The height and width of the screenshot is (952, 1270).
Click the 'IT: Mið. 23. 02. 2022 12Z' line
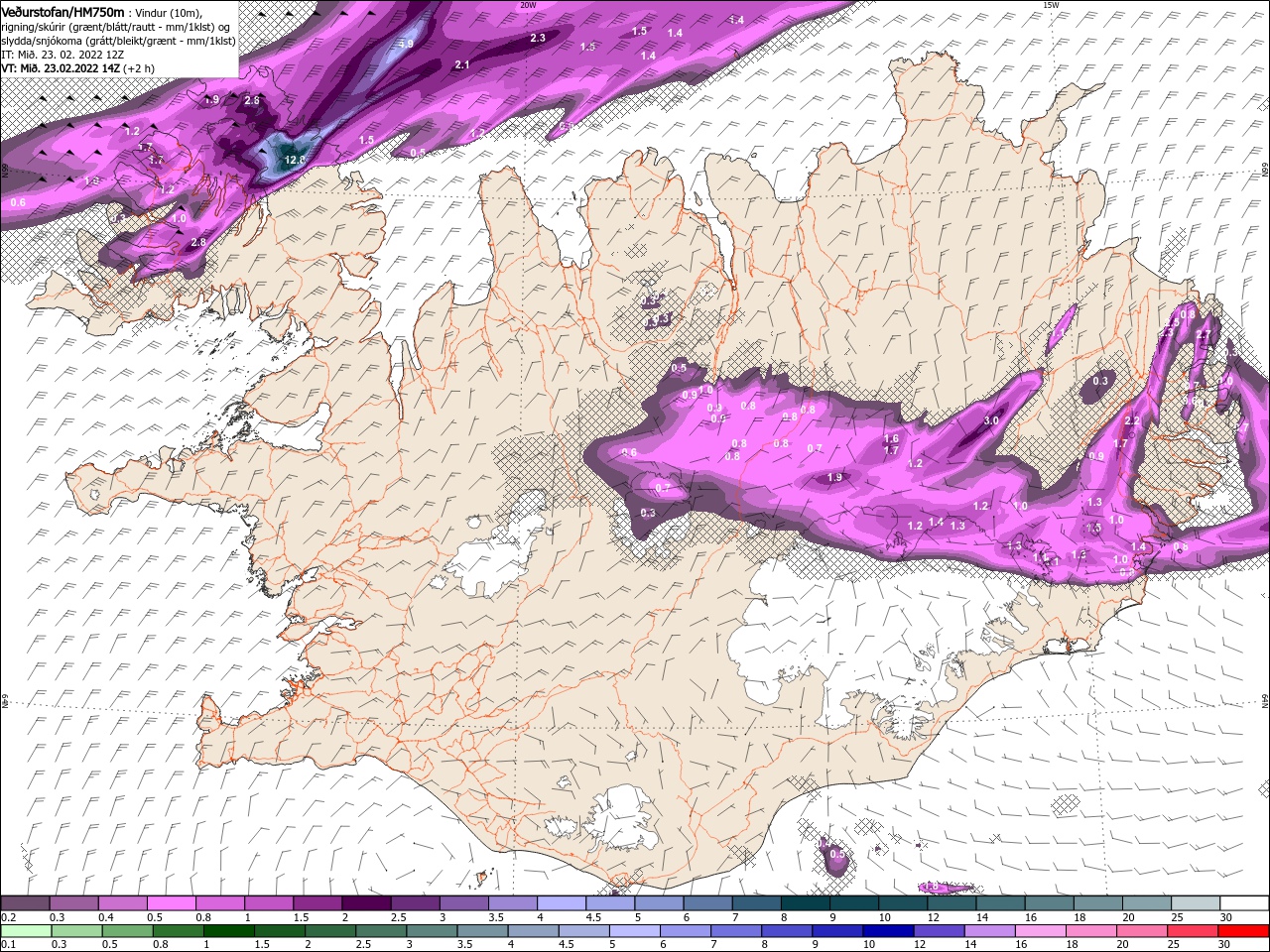tap(63, 55)
